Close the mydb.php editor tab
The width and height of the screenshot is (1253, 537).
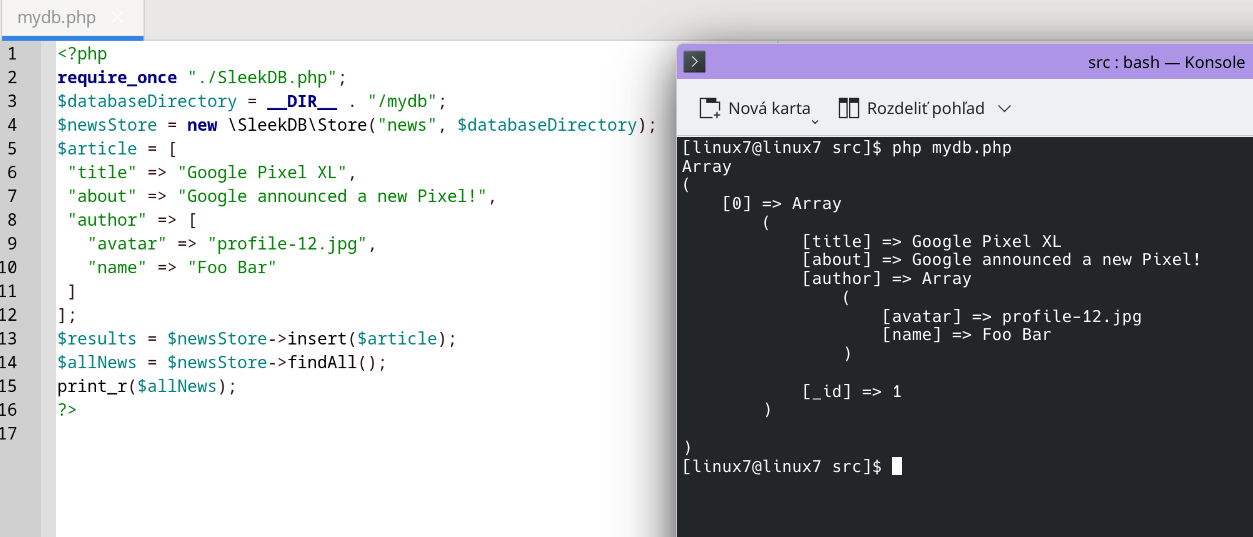118,18
